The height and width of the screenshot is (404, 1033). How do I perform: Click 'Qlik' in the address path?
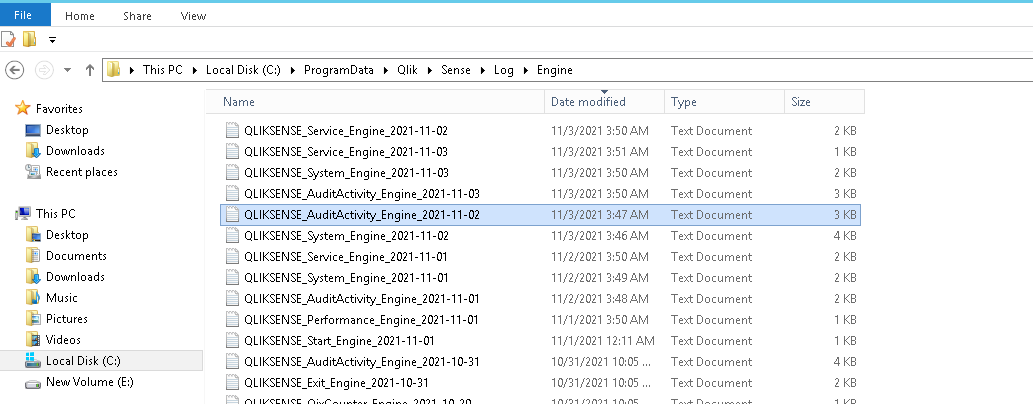click(407, 70)
